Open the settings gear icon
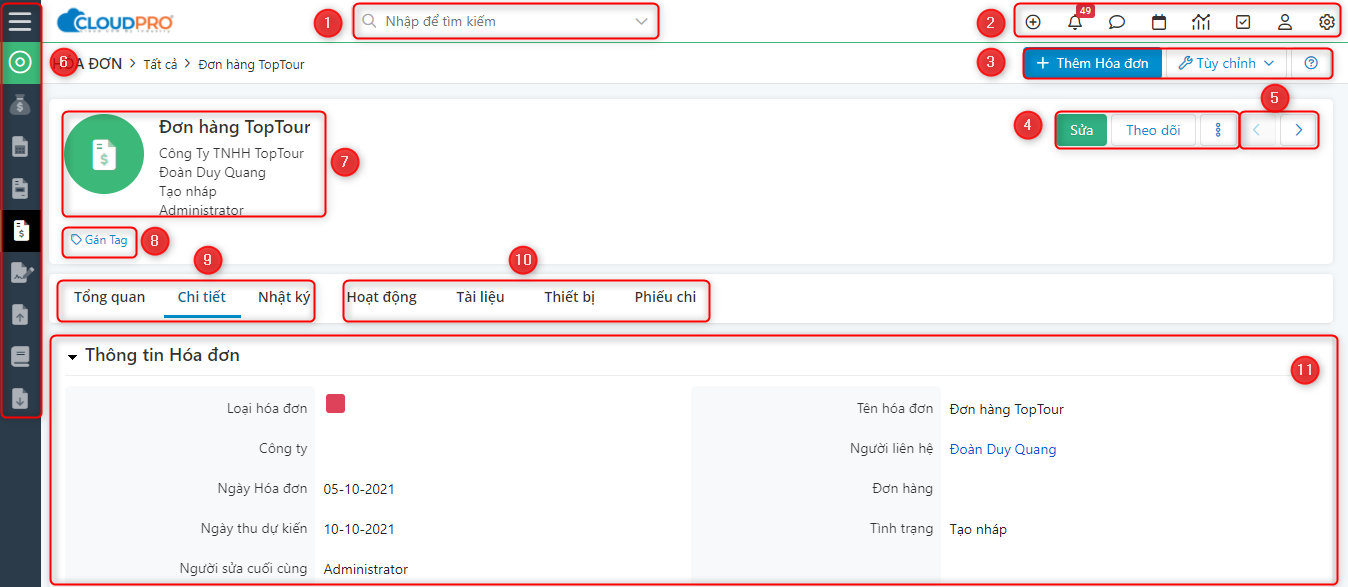1348x587 pixels. point(1327,22)
